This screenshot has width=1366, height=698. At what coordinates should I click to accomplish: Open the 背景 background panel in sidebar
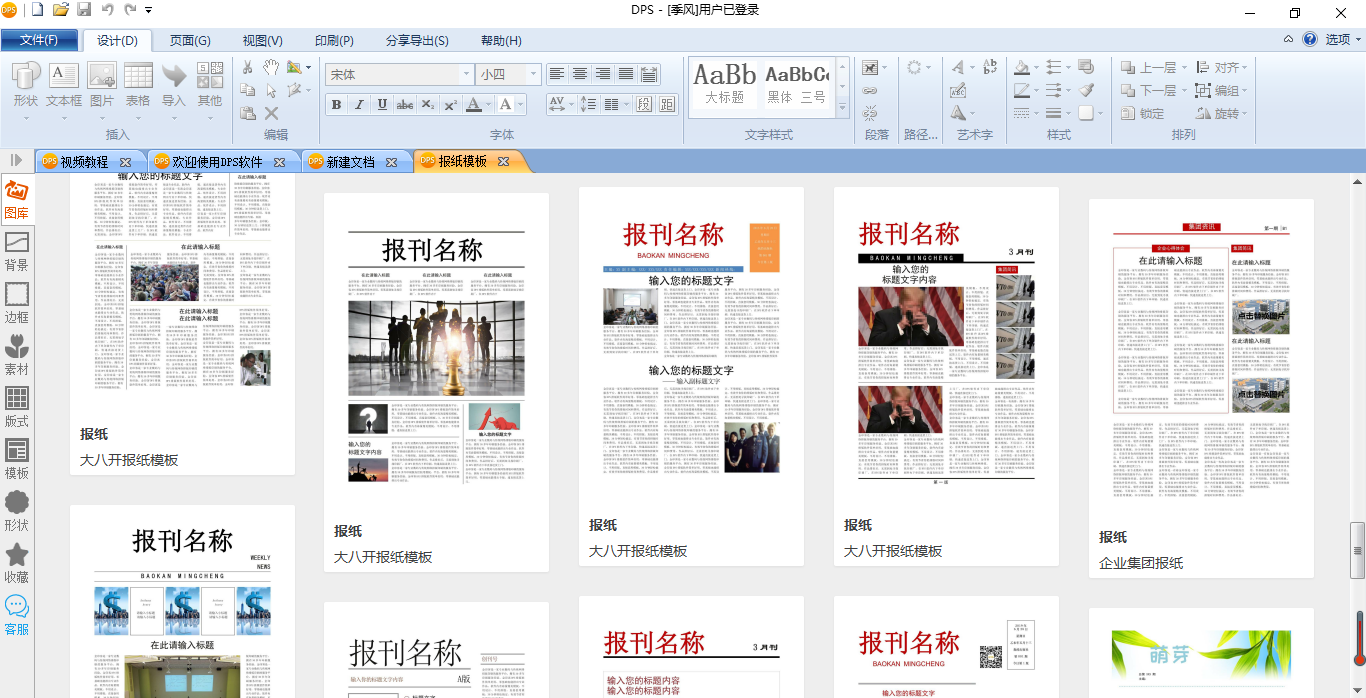tap(17, 251)
